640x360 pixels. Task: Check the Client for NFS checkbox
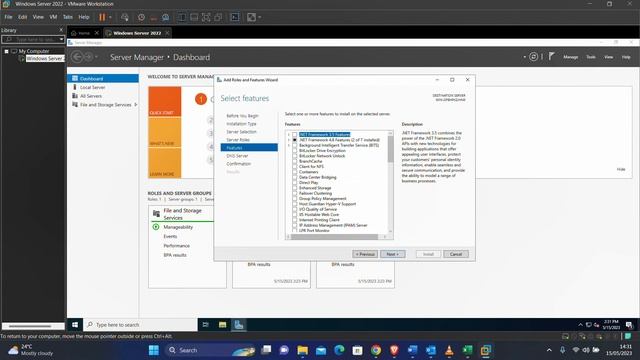(295, 167)
